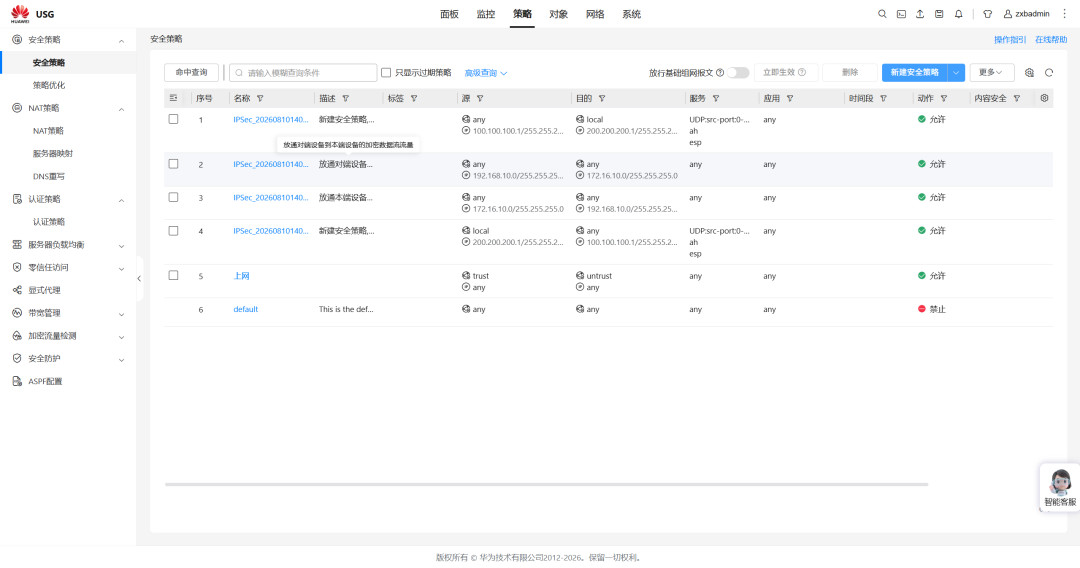Expand the 服务器负载均衡 sidebar group

[121, 246]
